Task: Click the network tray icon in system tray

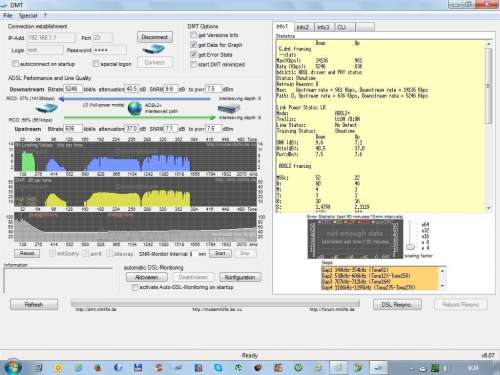Action: pyautogui.click(x=435, y=368)
